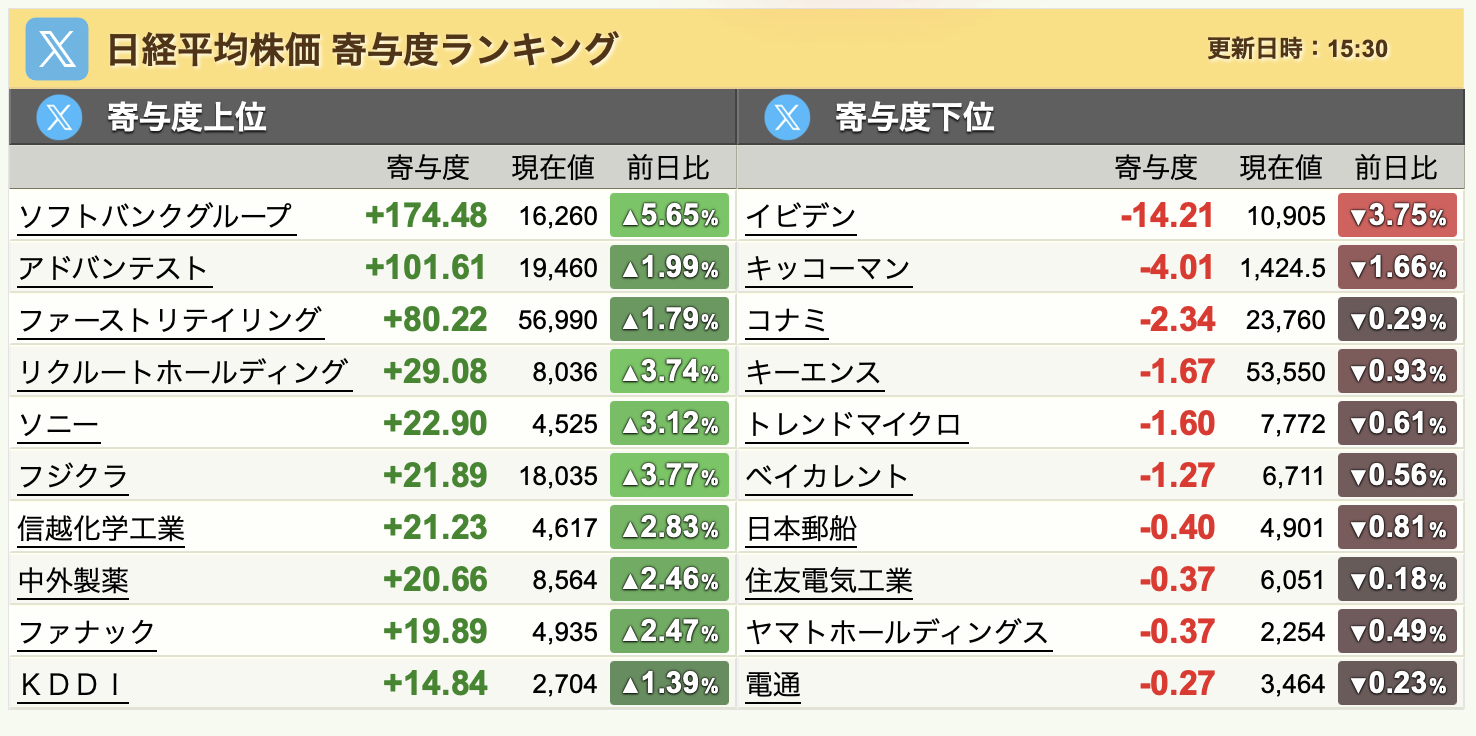Open the イビデン stock link
Image resolution: width=1476 pixels, height=736 pixels.
point(801,216)
